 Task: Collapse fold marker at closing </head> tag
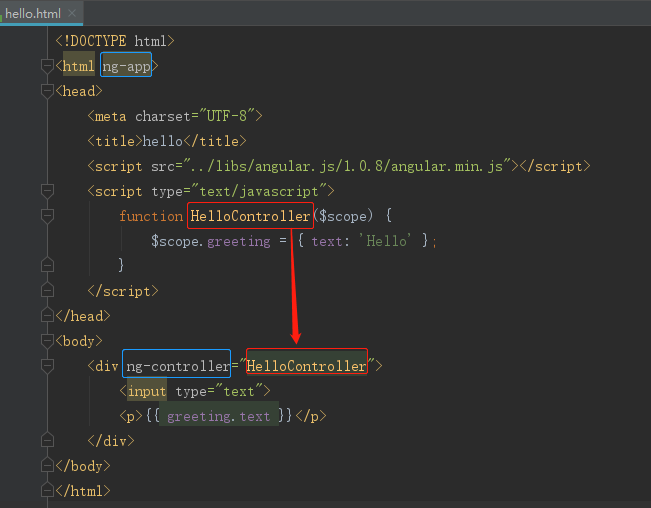click(47, 315)
